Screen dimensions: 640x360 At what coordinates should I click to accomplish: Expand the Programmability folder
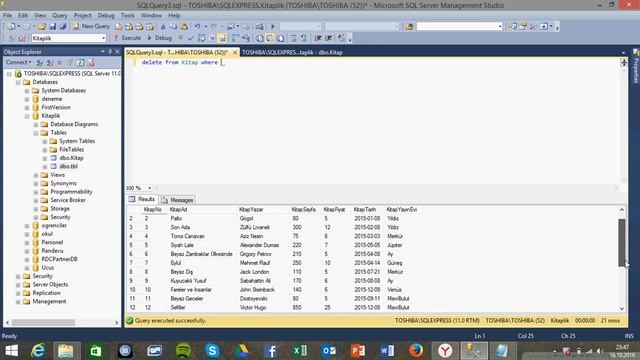tap(36, 192)
